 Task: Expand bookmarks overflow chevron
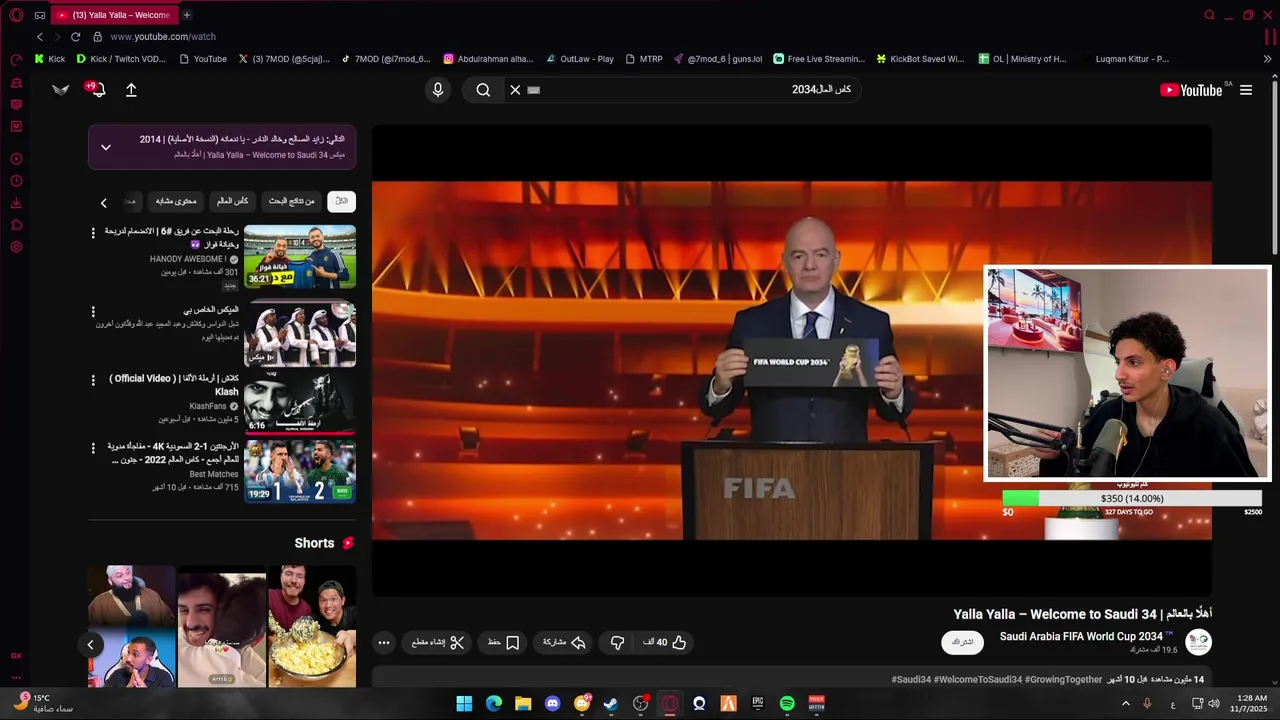point(1267,59)
